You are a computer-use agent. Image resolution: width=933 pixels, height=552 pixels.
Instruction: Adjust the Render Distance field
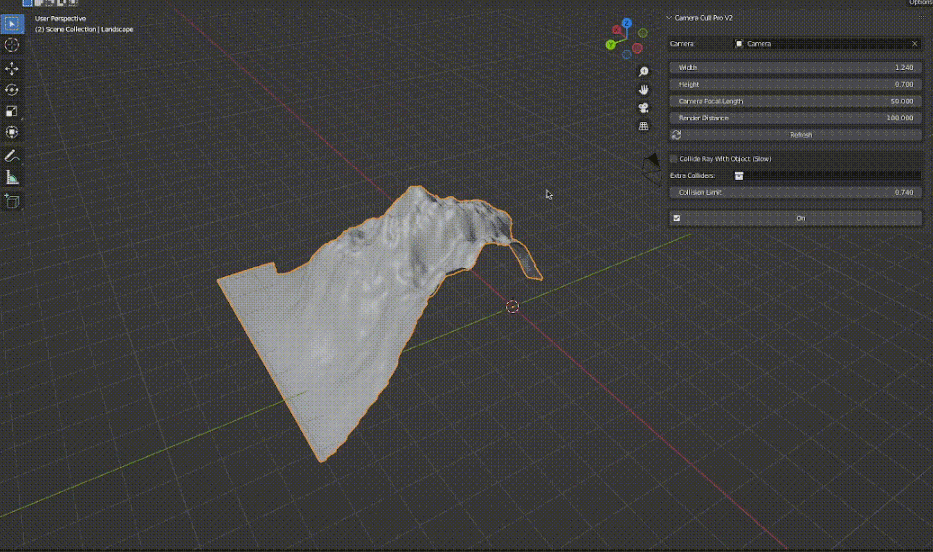point(796,118)
